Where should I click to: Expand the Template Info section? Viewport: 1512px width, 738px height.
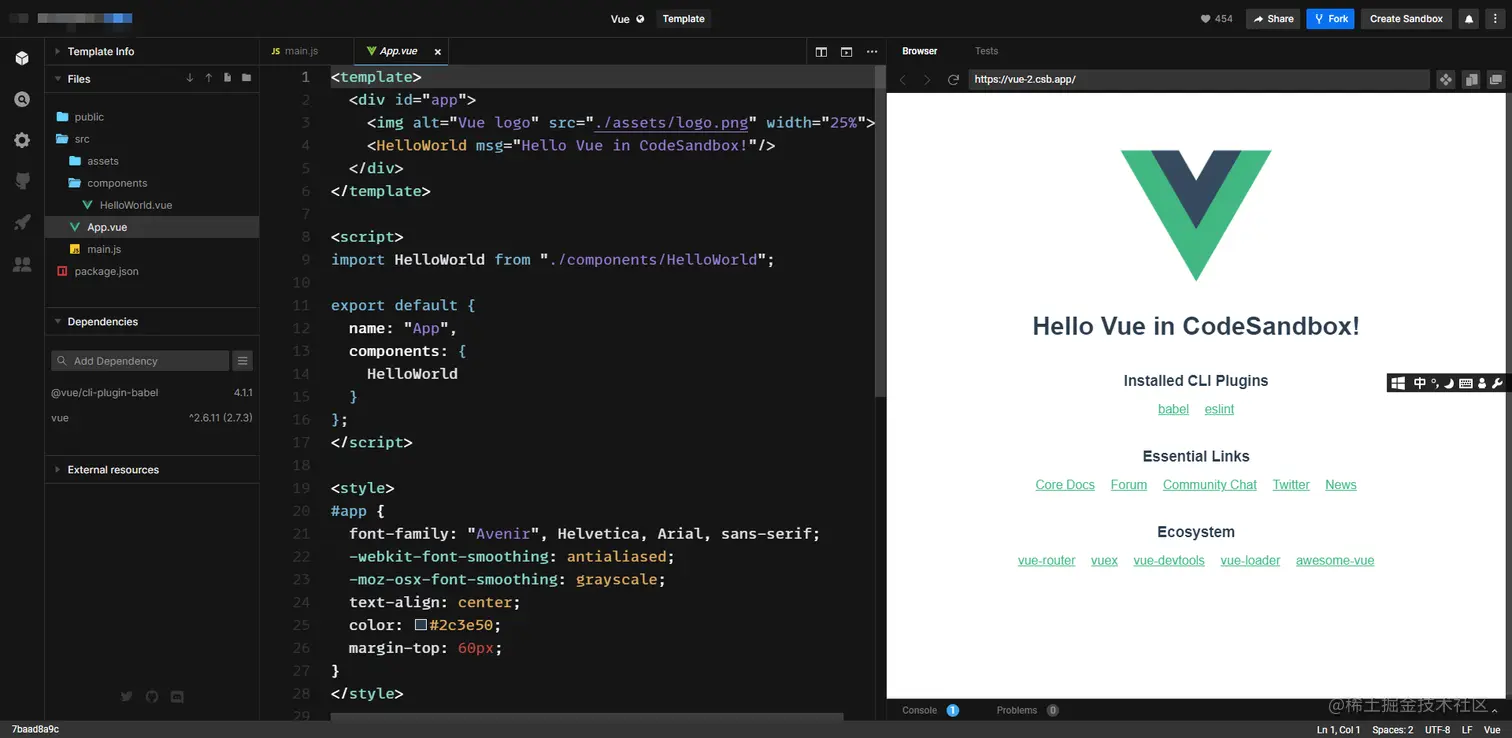point(152,51)
